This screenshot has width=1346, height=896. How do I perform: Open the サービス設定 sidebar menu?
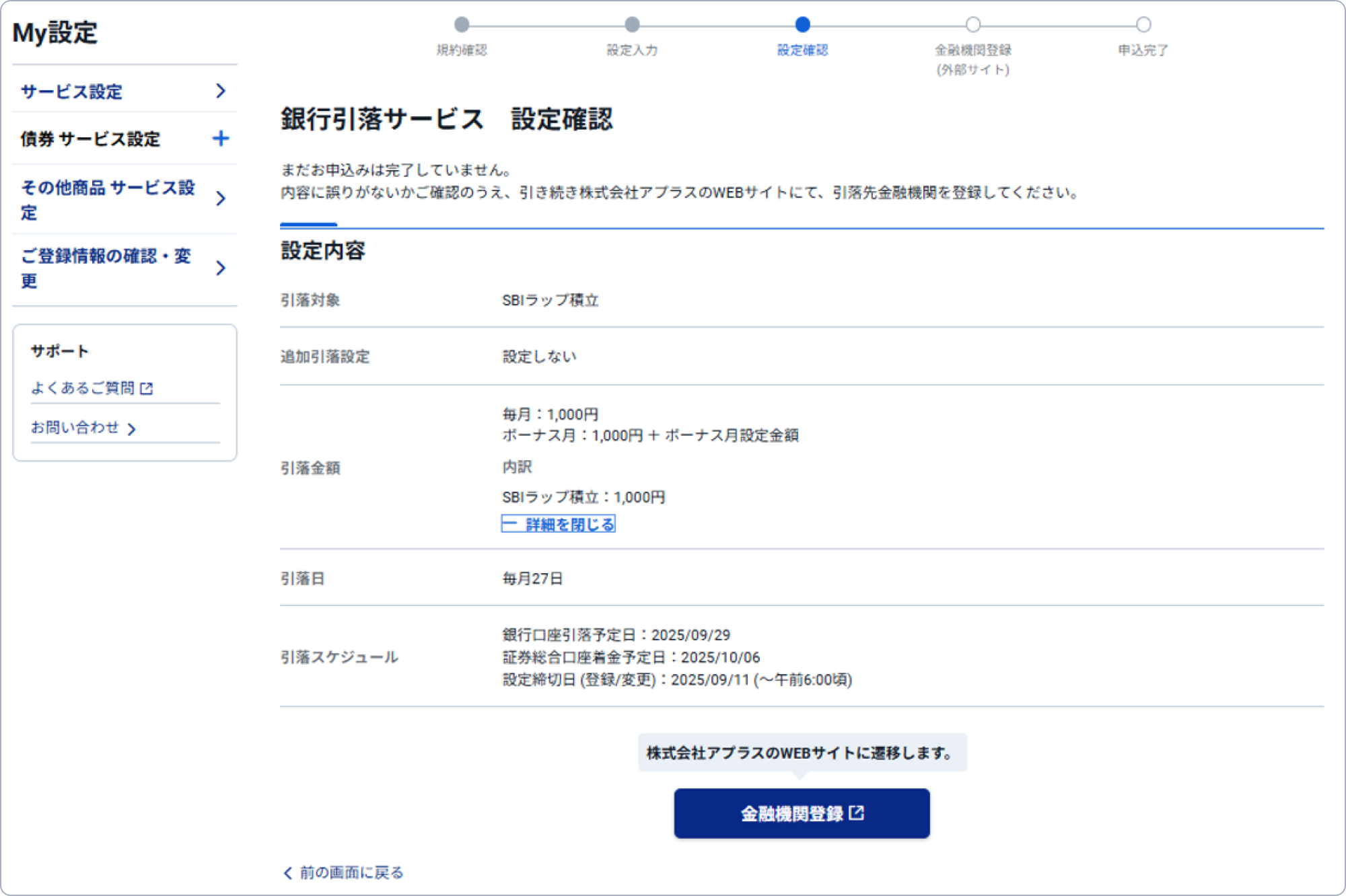pos(72,91)
